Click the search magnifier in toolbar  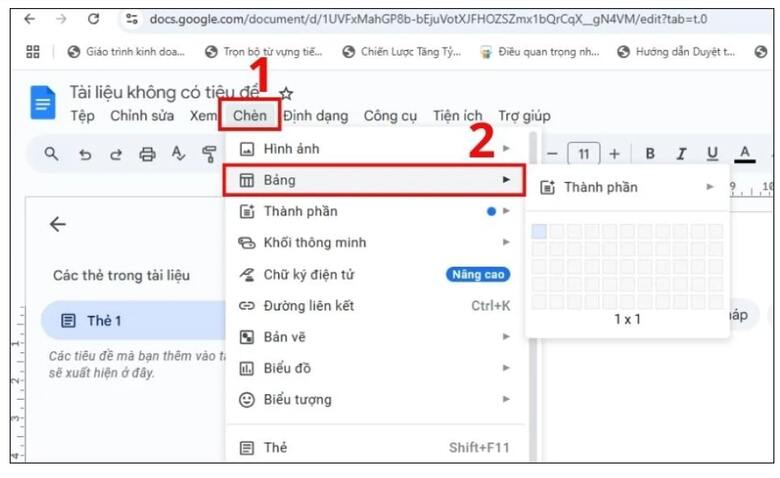[x=52, y=154]
